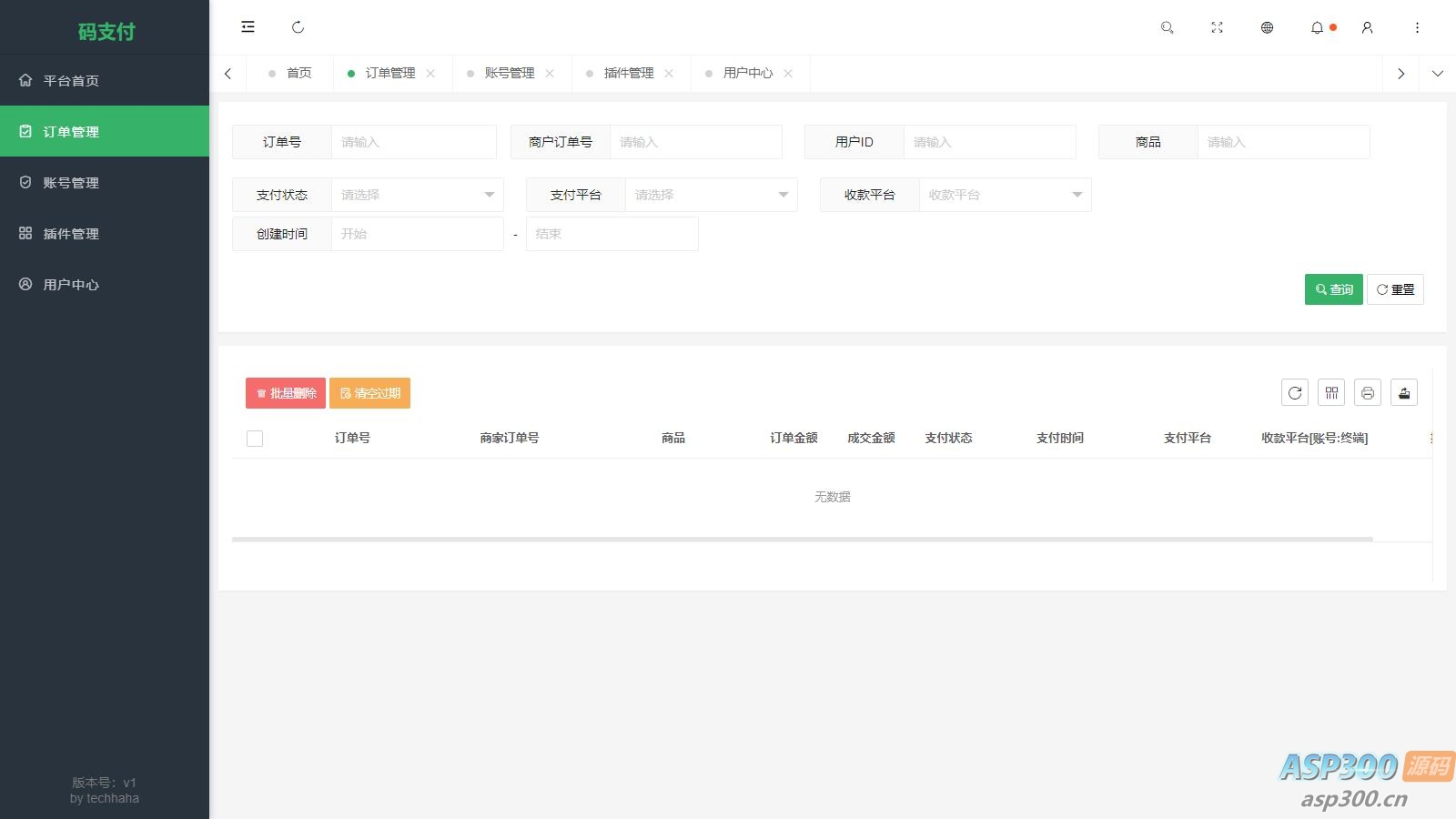Check the select-all checkbox in table header

255,439
